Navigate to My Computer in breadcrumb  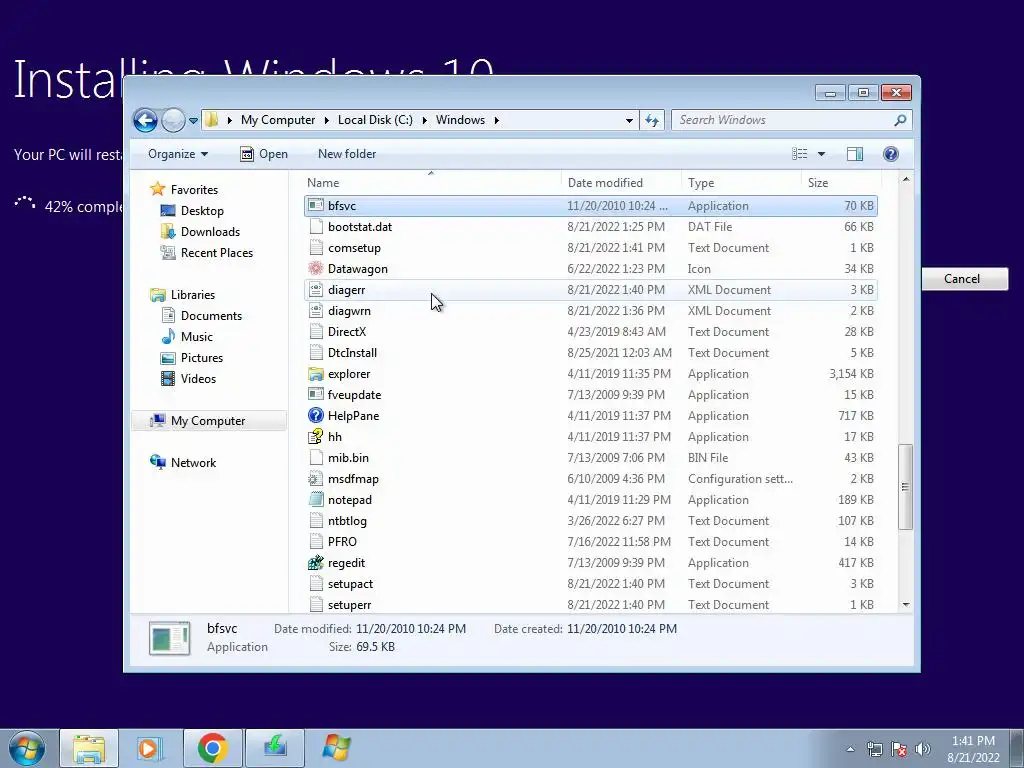(x=278, y=120)
